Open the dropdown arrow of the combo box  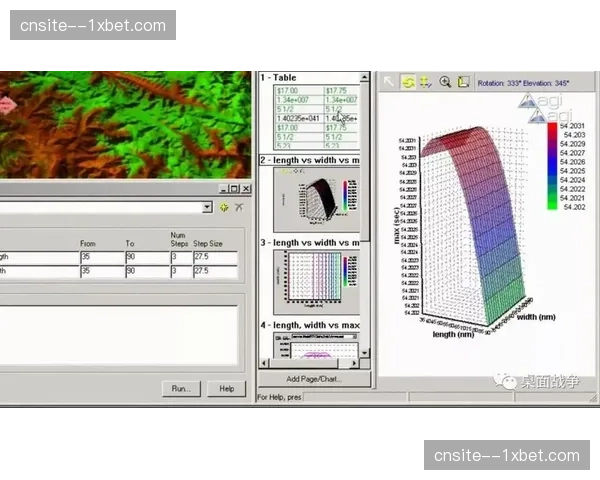(x=207, y=207)
